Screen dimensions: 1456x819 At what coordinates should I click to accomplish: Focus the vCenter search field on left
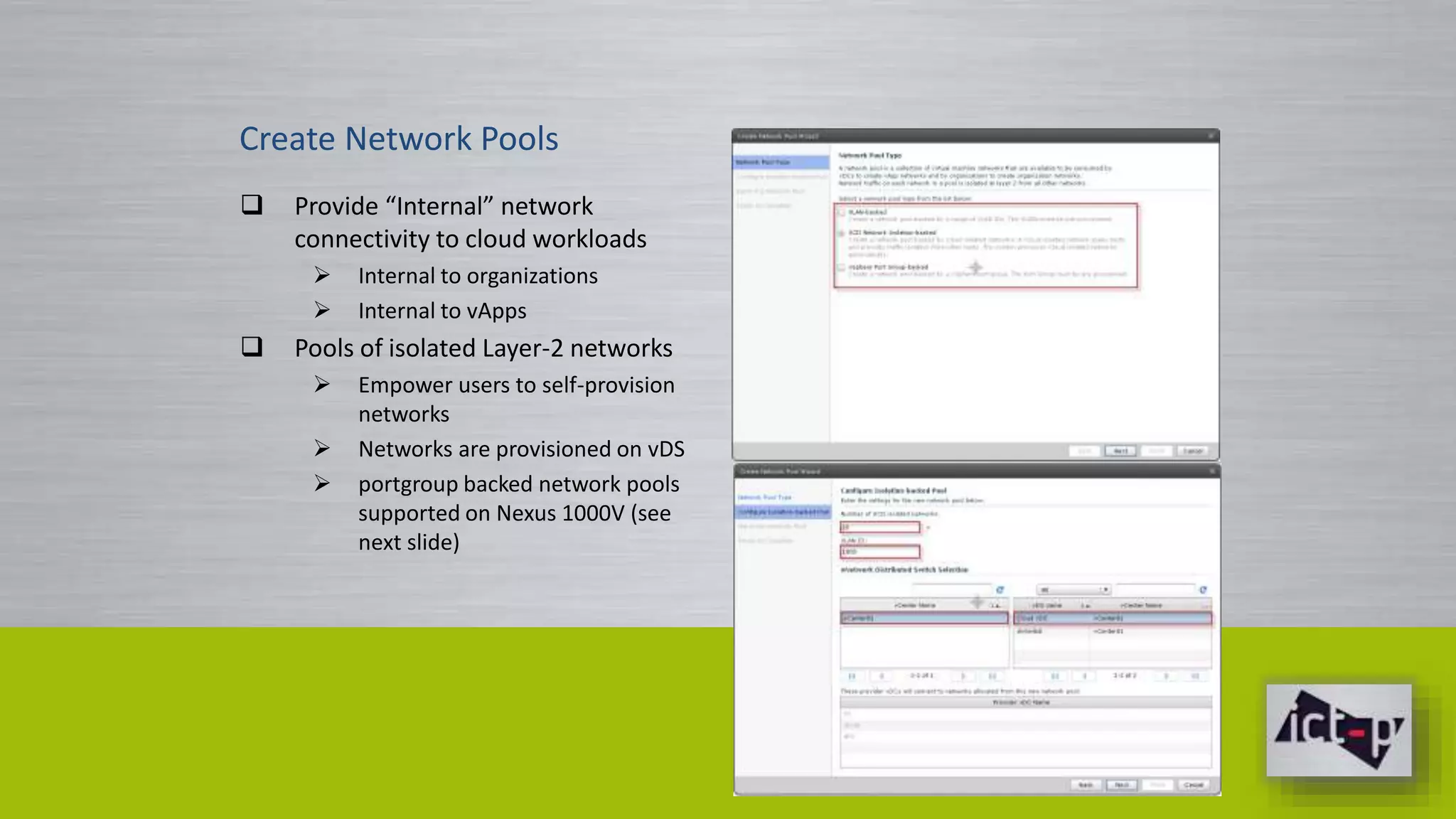951,590
